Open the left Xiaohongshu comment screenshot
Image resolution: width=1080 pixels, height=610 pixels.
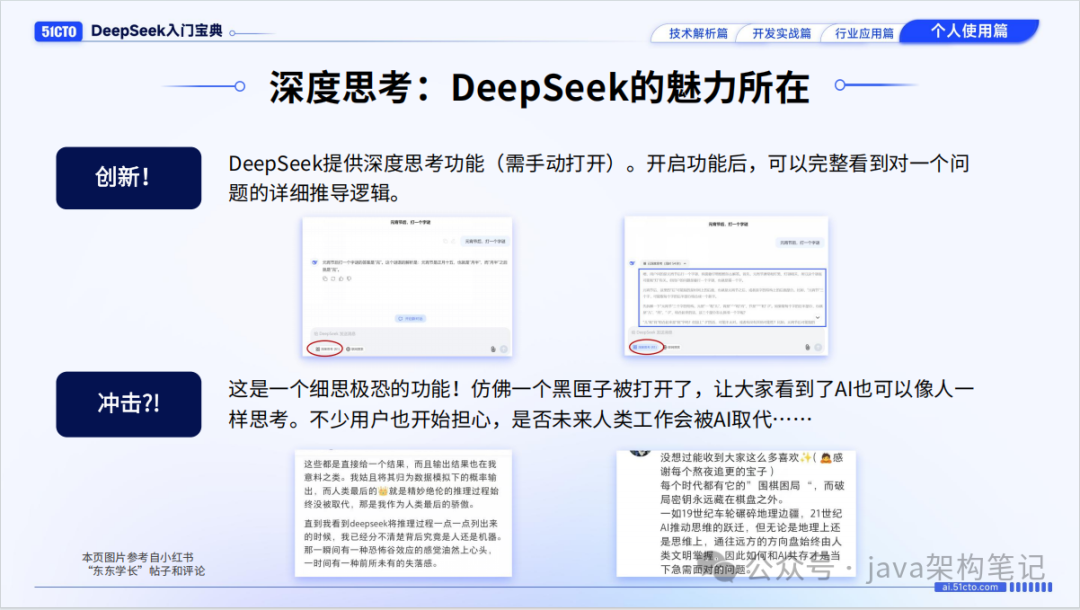point(404,514)
